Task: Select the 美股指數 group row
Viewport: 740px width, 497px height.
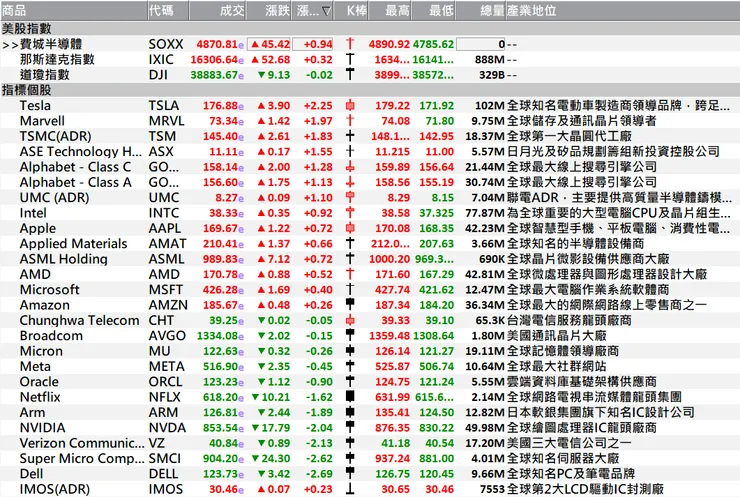Action: pyautogui.click(x=370, y=28)
